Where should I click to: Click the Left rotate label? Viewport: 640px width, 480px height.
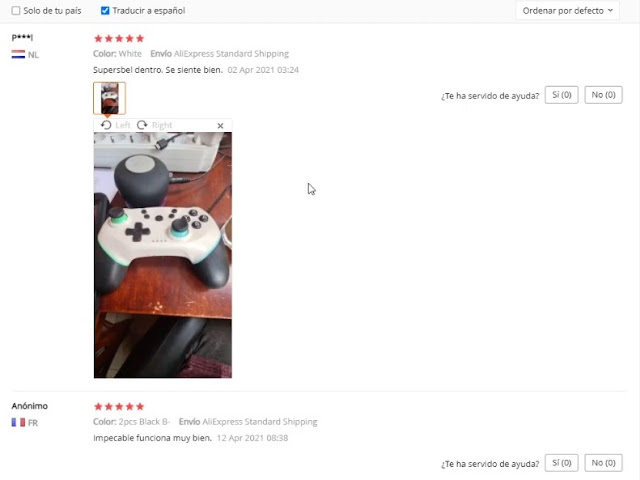pos(122,125)
